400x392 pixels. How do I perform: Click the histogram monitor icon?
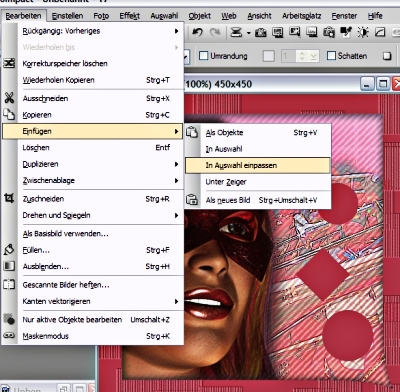312,32
